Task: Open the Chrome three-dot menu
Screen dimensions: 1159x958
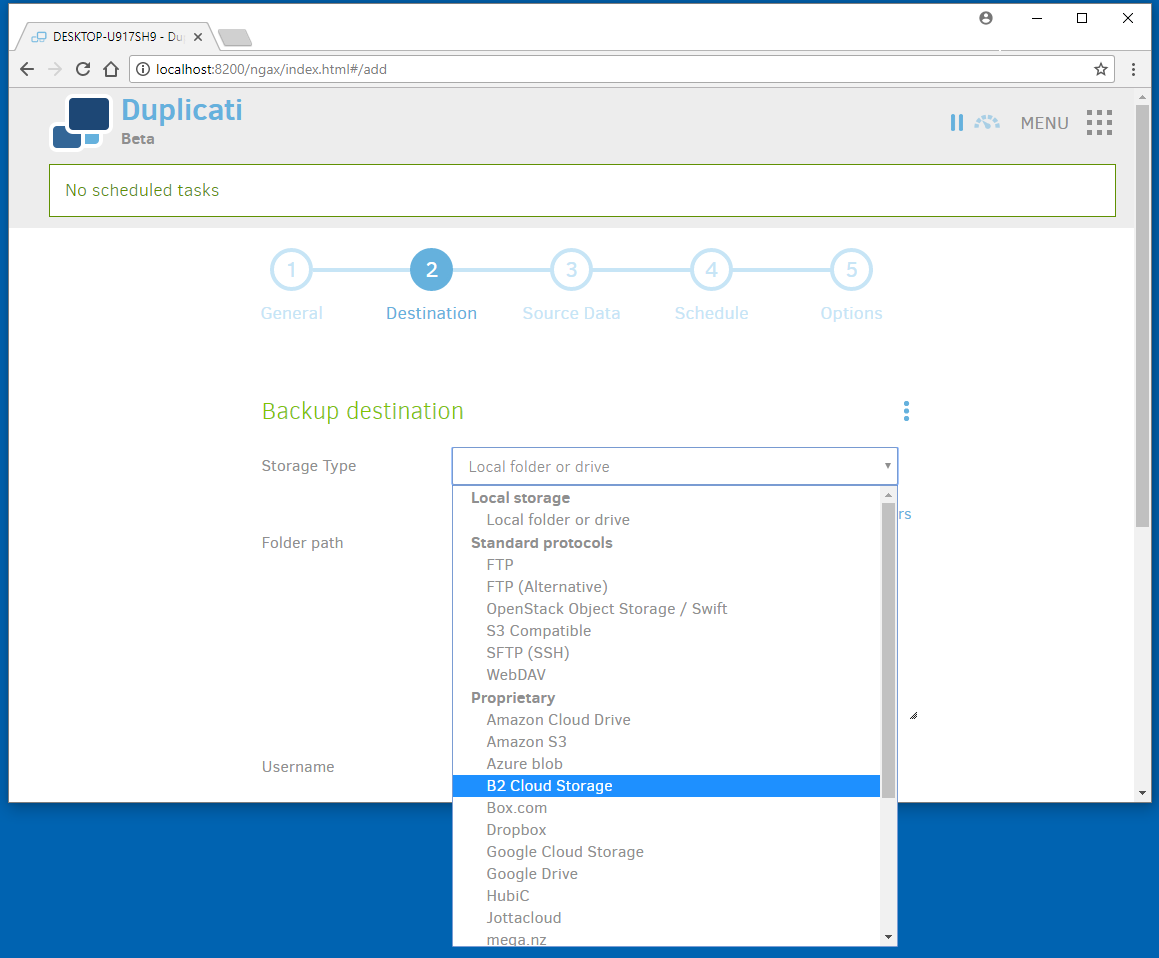Action: (1133, 69)
